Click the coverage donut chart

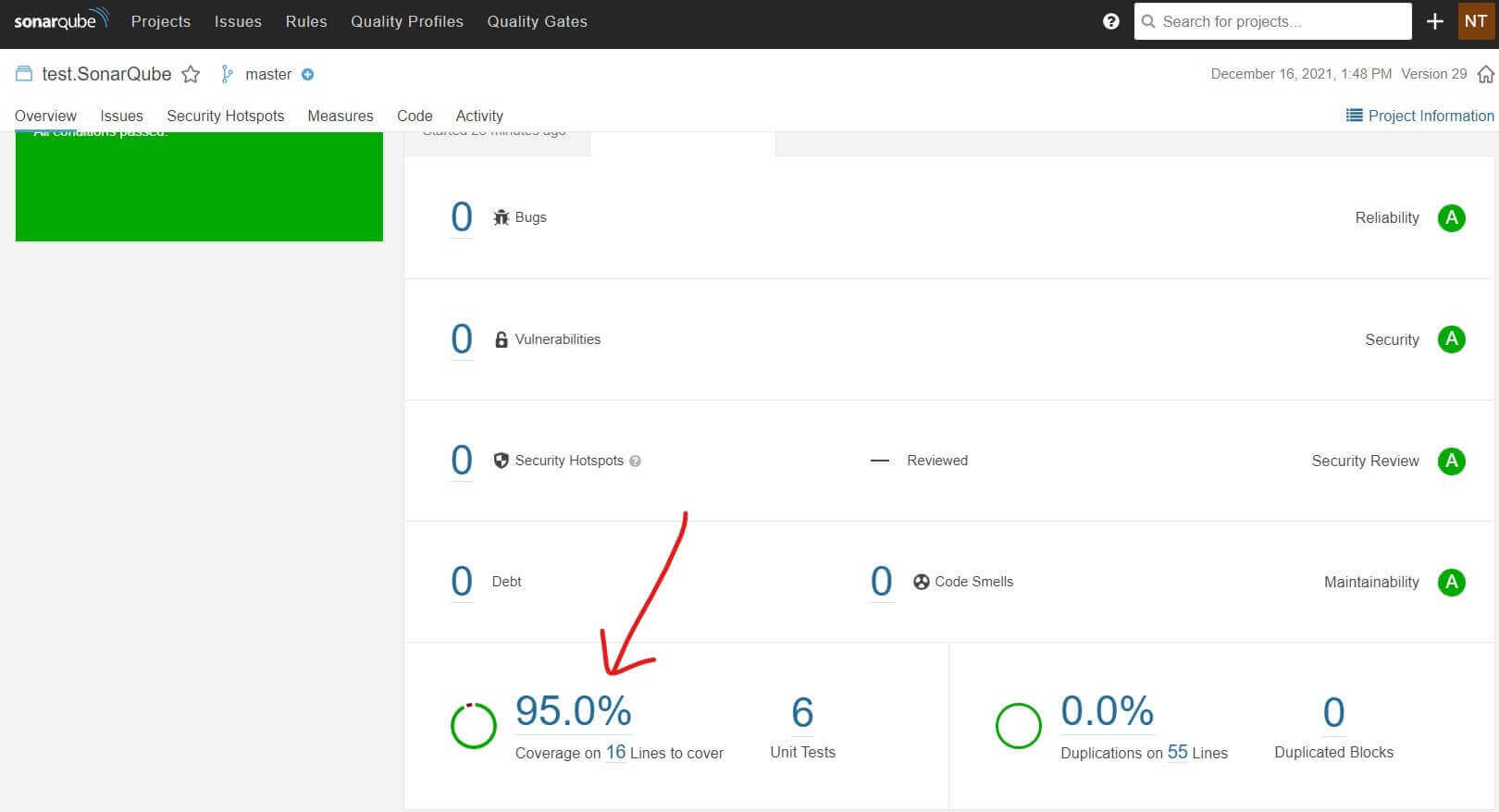point(473,726)
